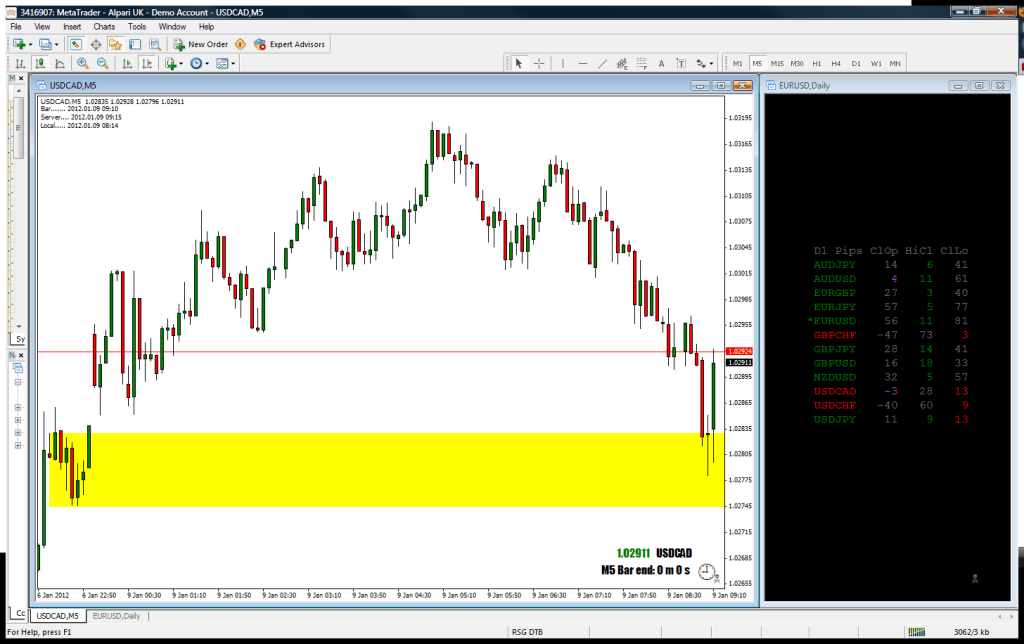Open the Insert menu
The width and height of the screenshot is (1024, 644).
tap(72, 27)
